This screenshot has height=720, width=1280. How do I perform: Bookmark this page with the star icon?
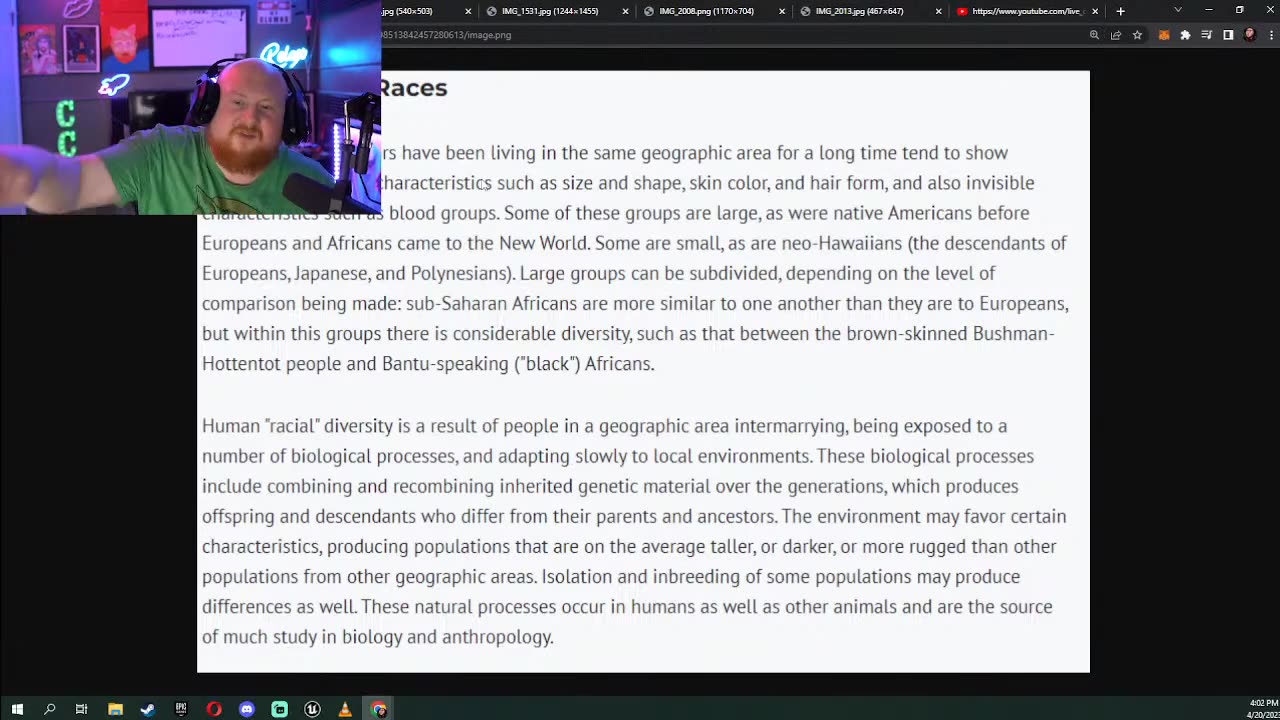point(1137,35)
